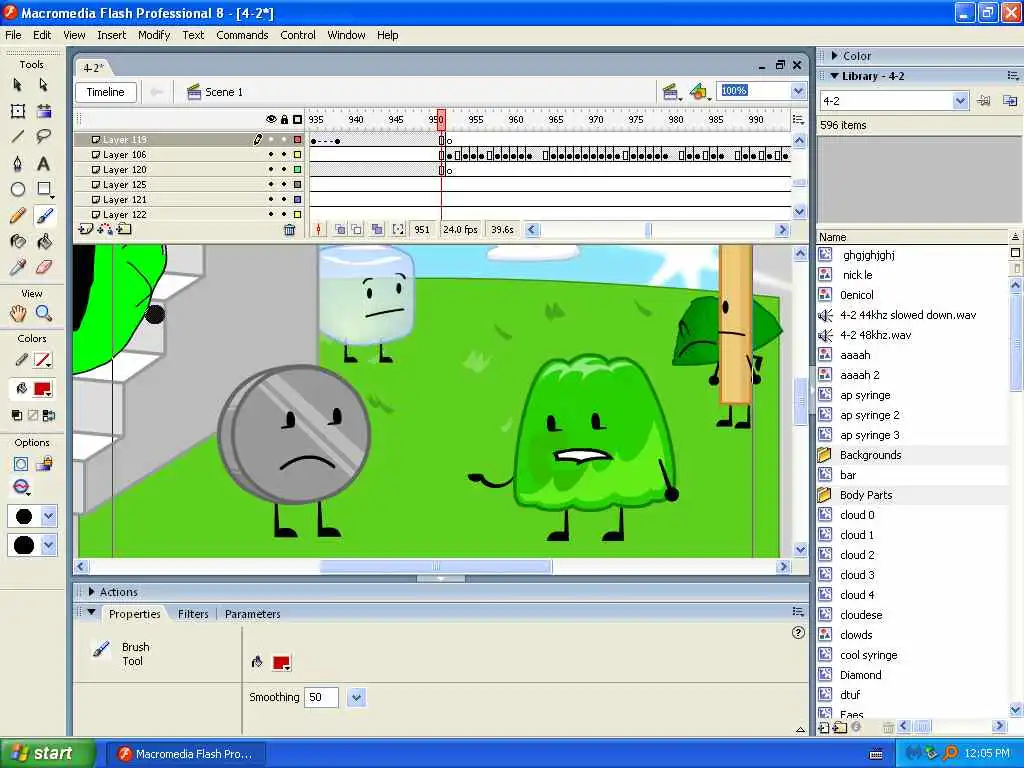The height and width of the screenshot is (768, 1024).
Task: Click the Windows start button
Action: [47, 754]
